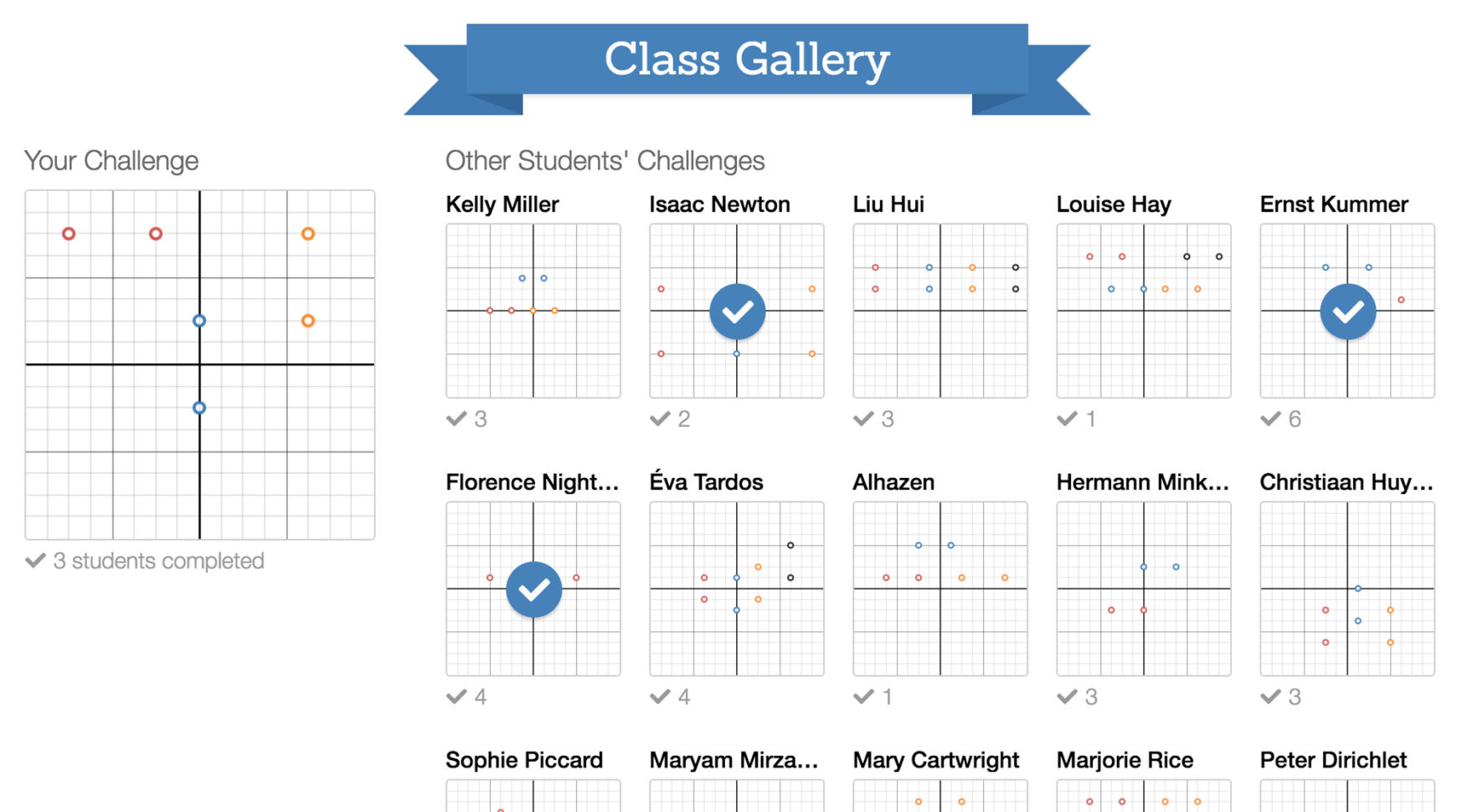Image resolution: width=1462 pixels, height=812 pixels.
Task: Click the Marjorie Rice name label
Action: click(x=1125, y=760)
